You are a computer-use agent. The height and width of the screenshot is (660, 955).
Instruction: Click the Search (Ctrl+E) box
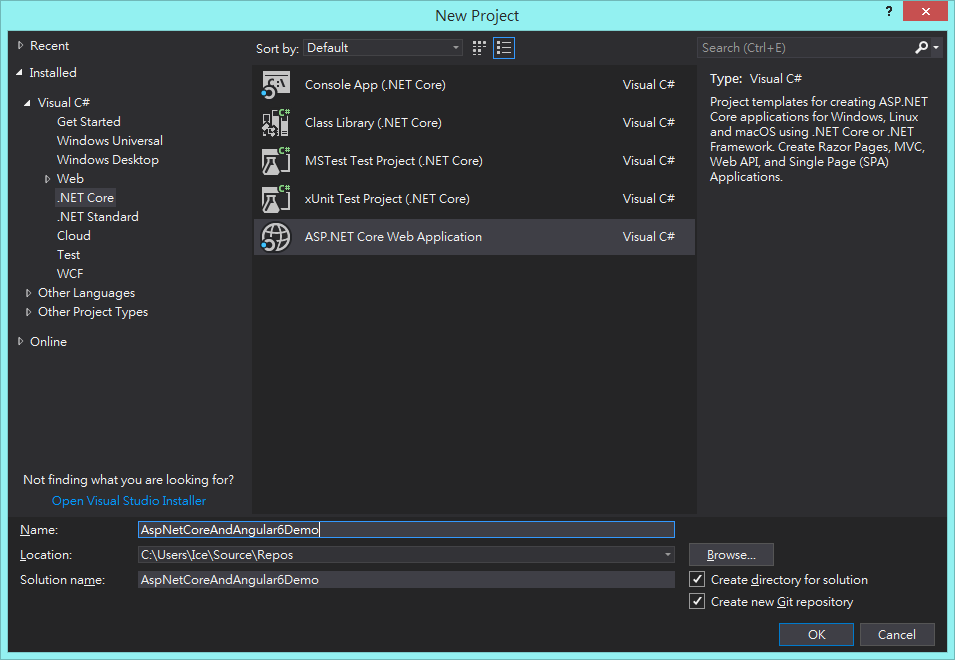pos(805,47)
